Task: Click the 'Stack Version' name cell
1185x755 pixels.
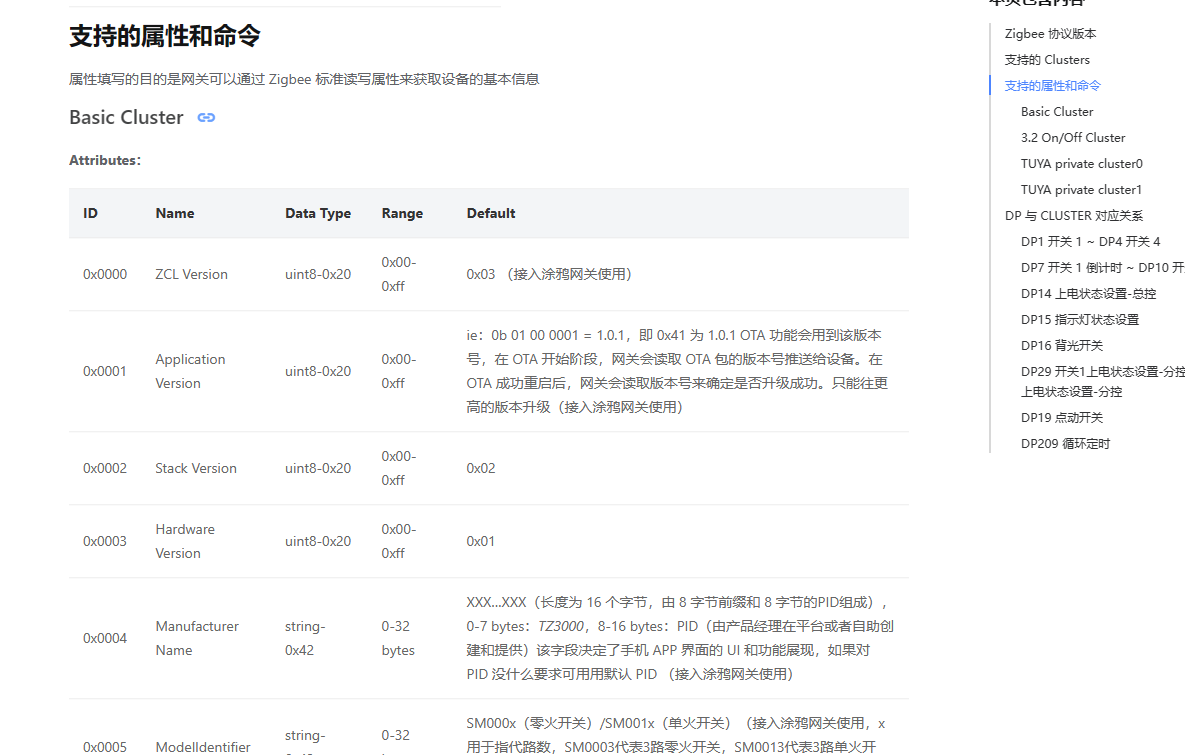Action: (196, 469)
